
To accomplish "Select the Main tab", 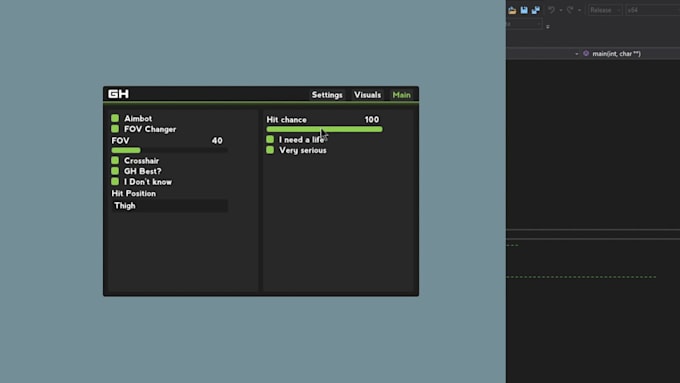I will click(x=402, y=95).
